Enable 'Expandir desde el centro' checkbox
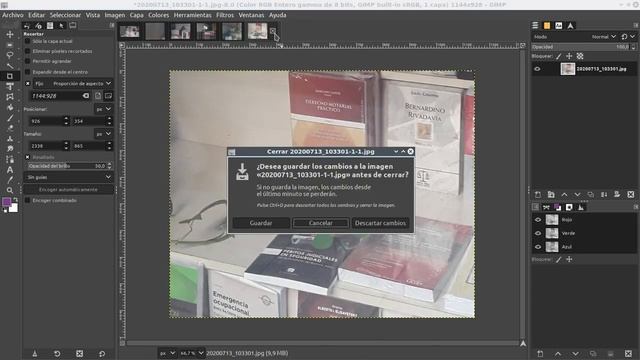640x360 pixels. (28, 72)
